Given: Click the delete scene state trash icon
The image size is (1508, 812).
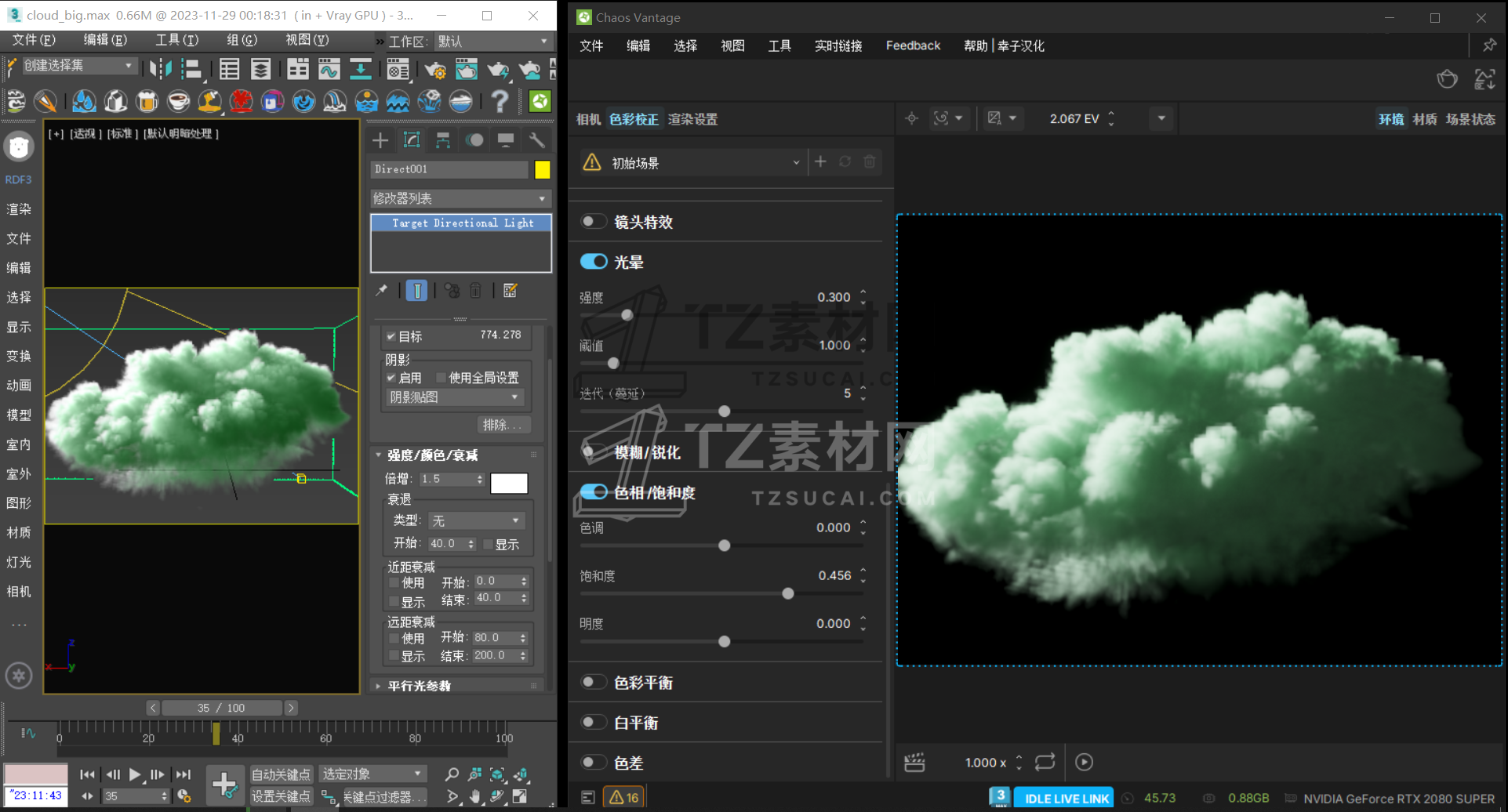Looking at the screenshot, I should click(x=869, y=162).
